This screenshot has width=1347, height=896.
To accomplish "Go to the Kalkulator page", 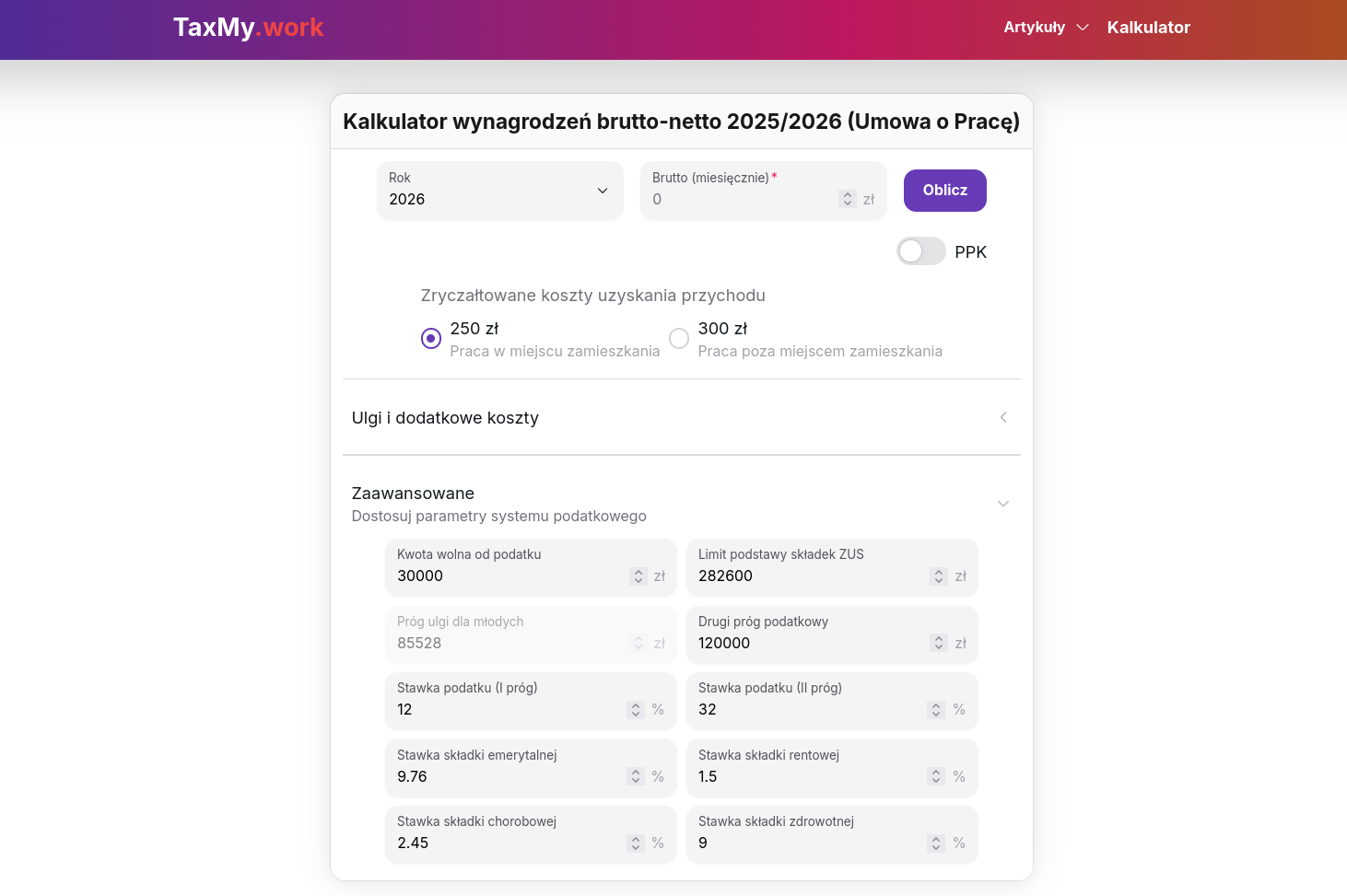I will tap(1148, 28).
